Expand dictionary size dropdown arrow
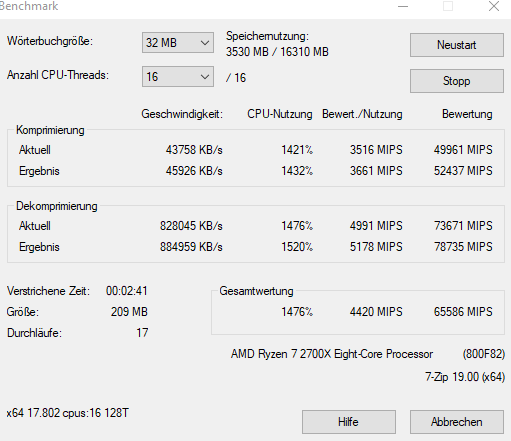The width and height of the screenshot is (511, 441). click(205, 43)
